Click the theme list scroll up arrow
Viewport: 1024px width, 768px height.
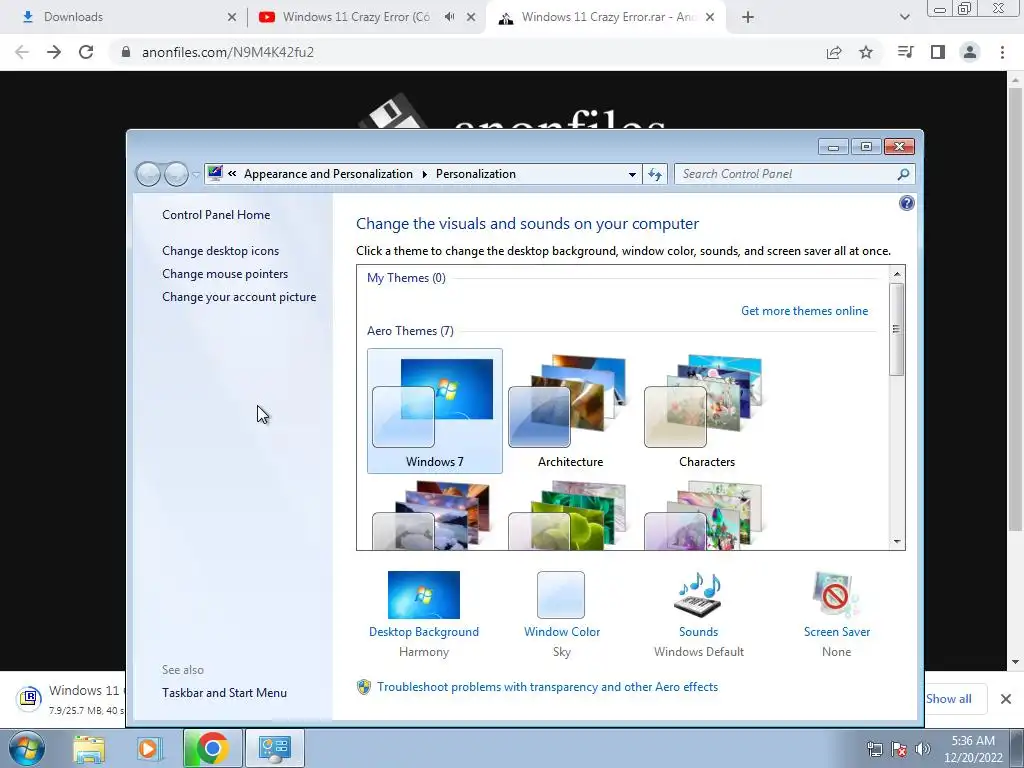pyautogui.click(x=897, y=274)
